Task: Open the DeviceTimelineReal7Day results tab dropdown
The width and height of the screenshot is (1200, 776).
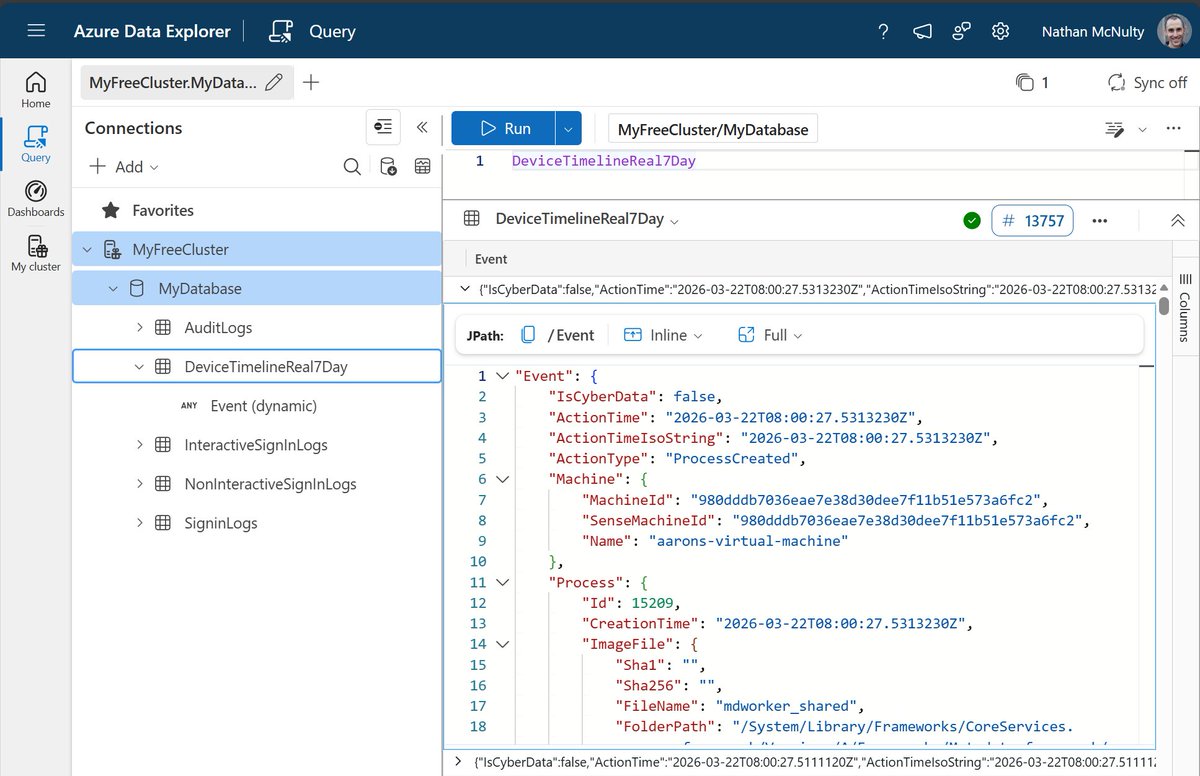Action: click(674, 220)
